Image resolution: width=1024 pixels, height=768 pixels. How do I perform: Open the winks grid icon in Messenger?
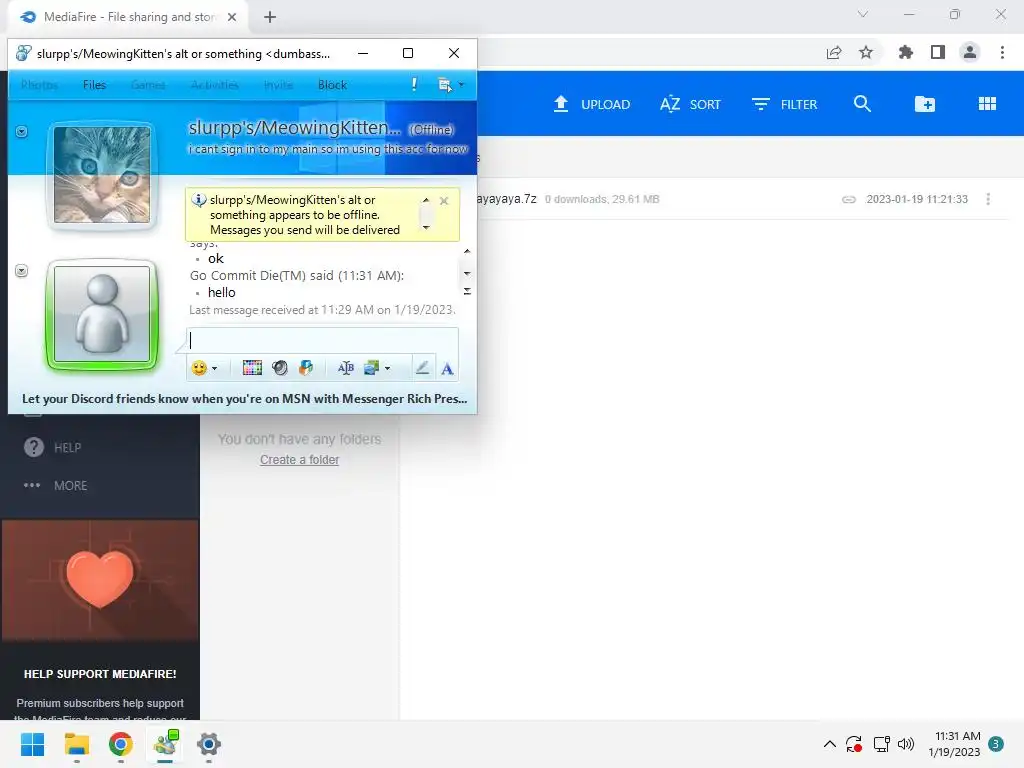click(x=252, y=368)
